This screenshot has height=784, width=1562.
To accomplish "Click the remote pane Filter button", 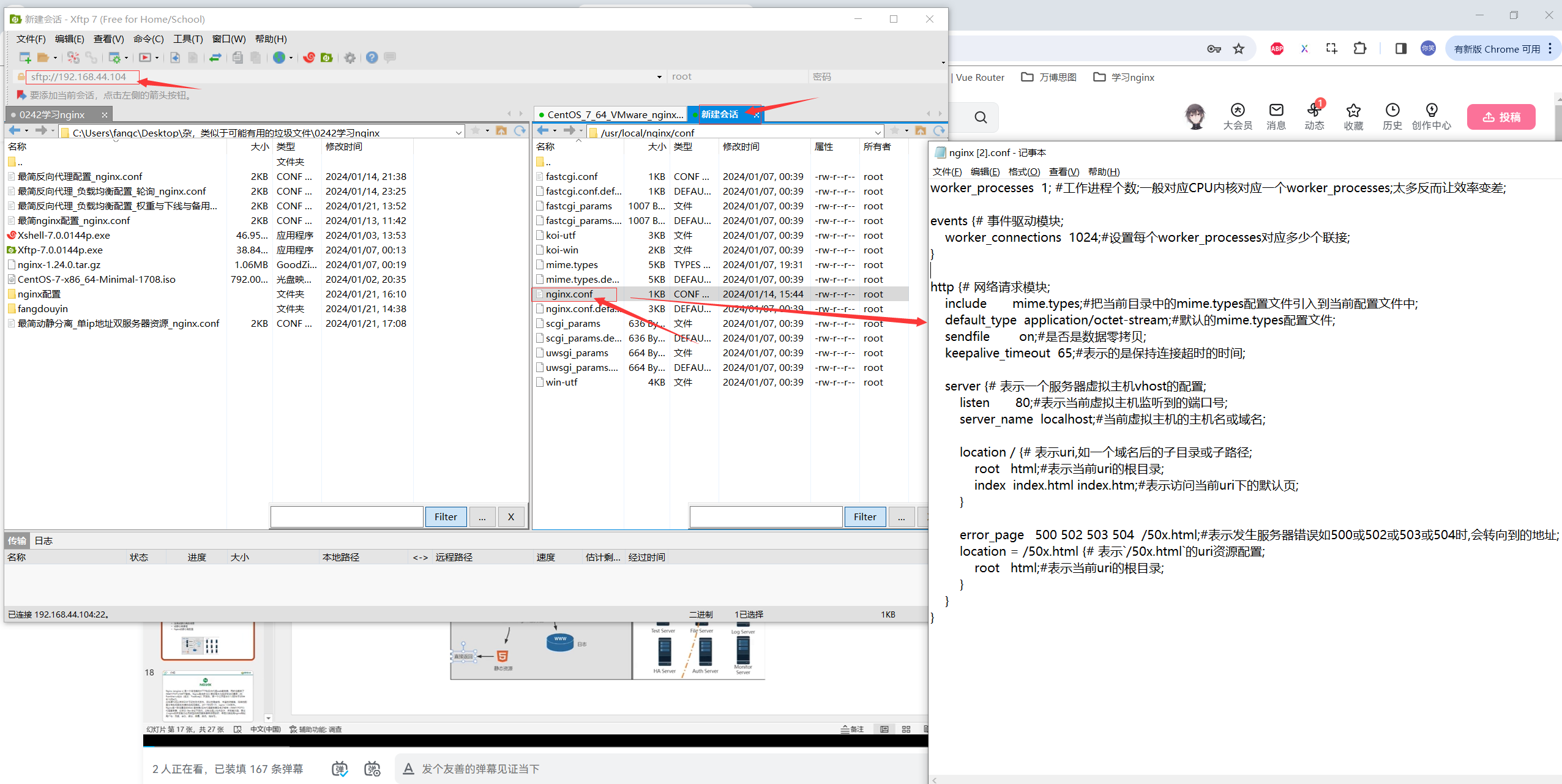I will [x=865, y=517].
